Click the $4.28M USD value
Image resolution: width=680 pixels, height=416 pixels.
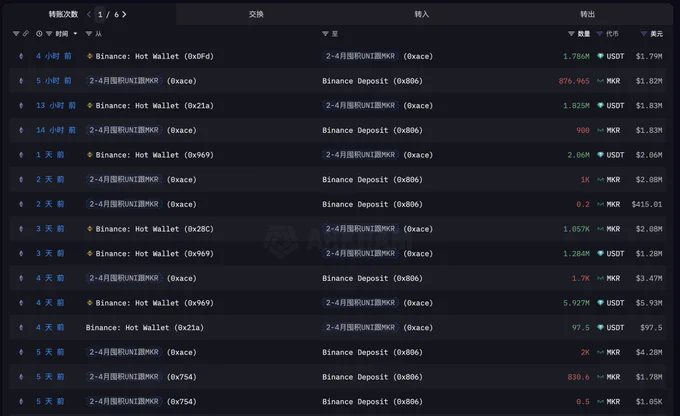649,352
